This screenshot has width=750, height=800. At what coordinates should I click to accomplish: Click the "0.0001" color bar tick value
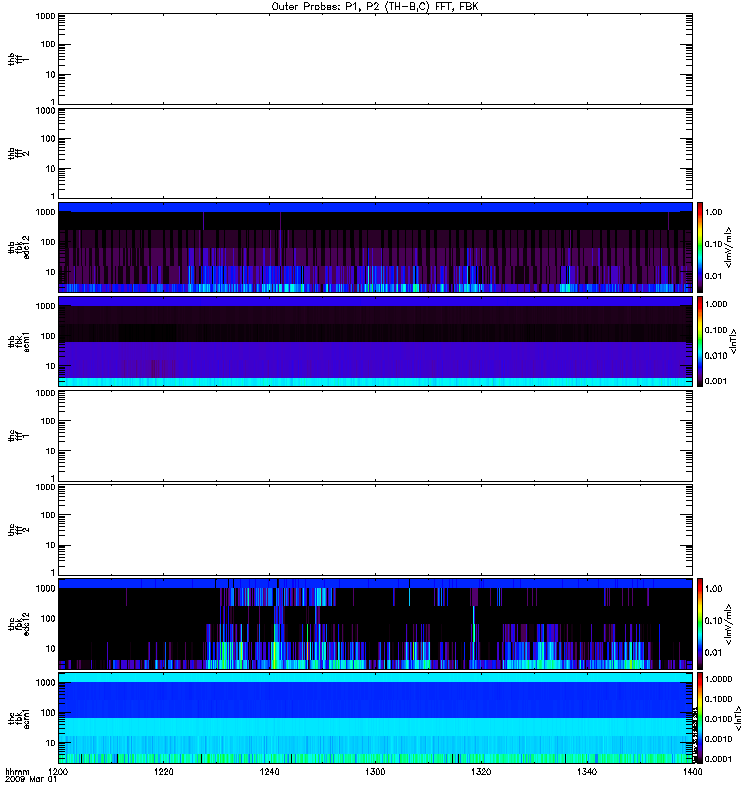tap(718, 759)
